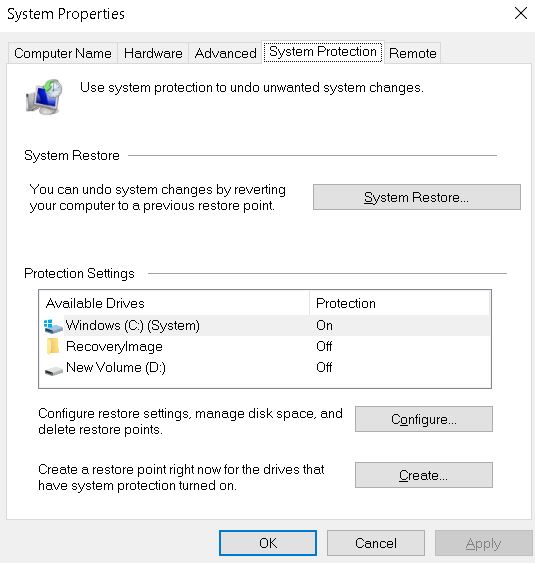
Task: Click the Windows (C:) drive icon
Action: coord(53,326)
